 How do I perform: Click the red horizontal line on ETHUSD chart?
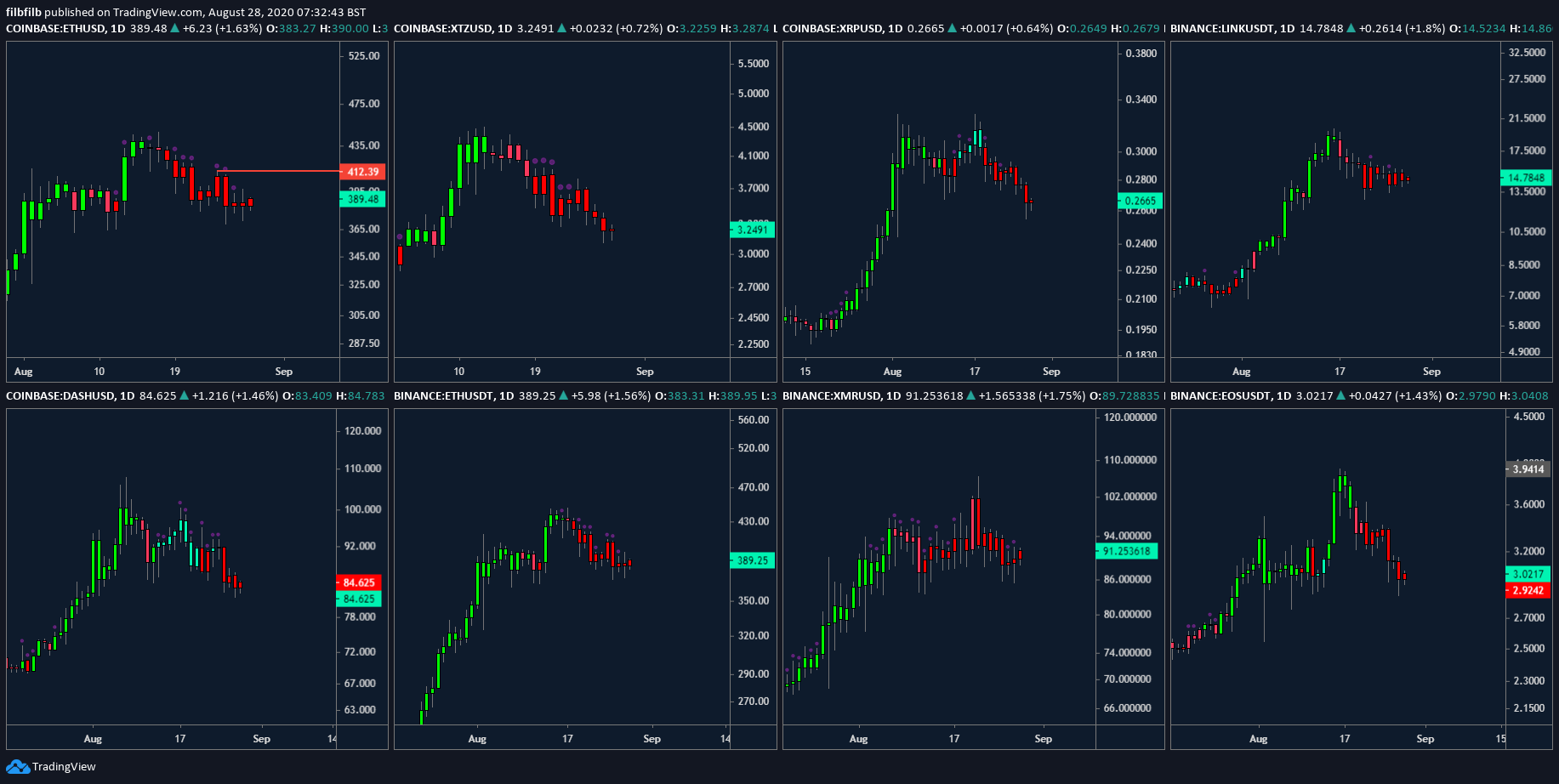click(278, 171)
